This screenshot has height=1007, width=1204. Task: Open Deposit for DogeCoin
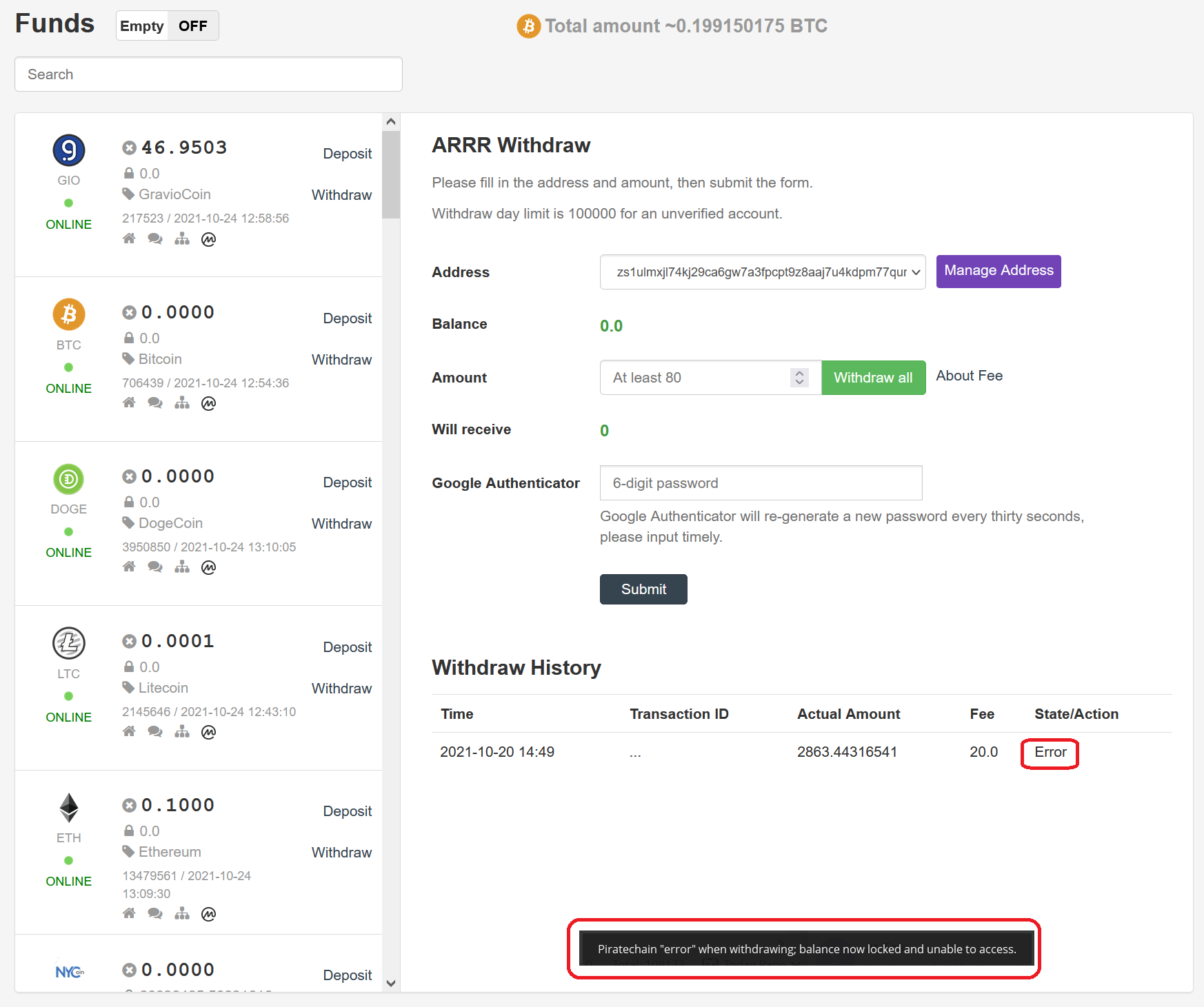pos(347,482)
